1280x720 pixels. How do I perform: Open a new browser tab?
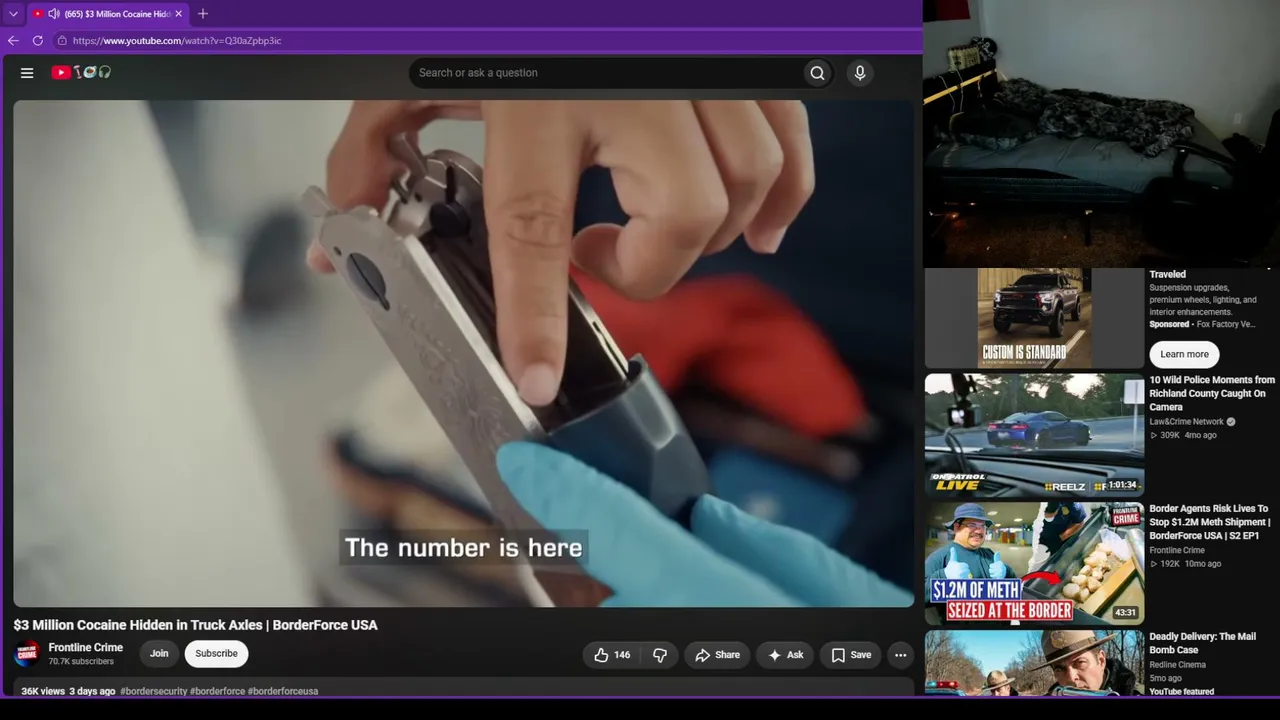coord(203,14)
